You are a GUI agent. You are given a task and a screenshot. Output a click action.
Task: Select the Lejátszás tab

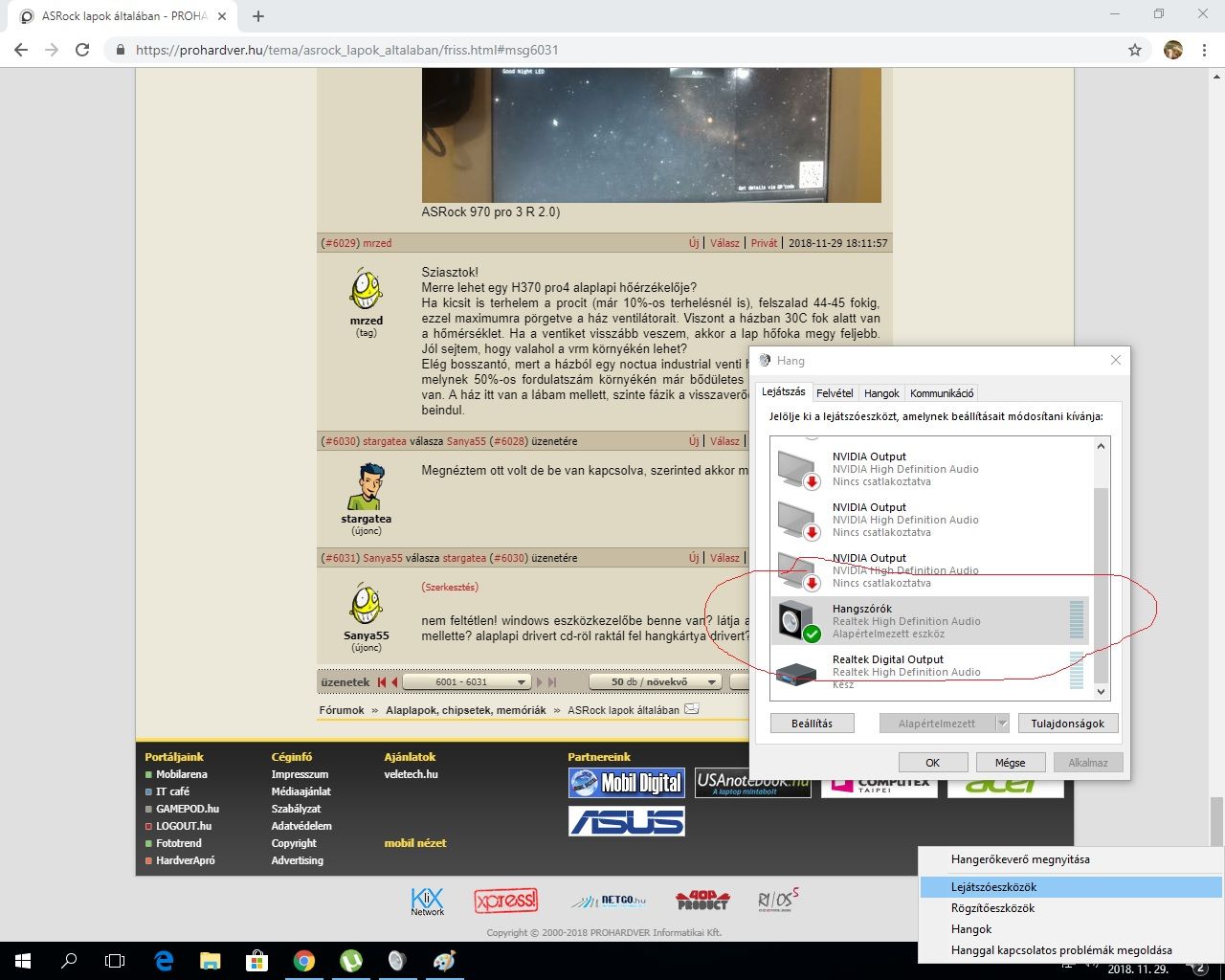point(784,391)
